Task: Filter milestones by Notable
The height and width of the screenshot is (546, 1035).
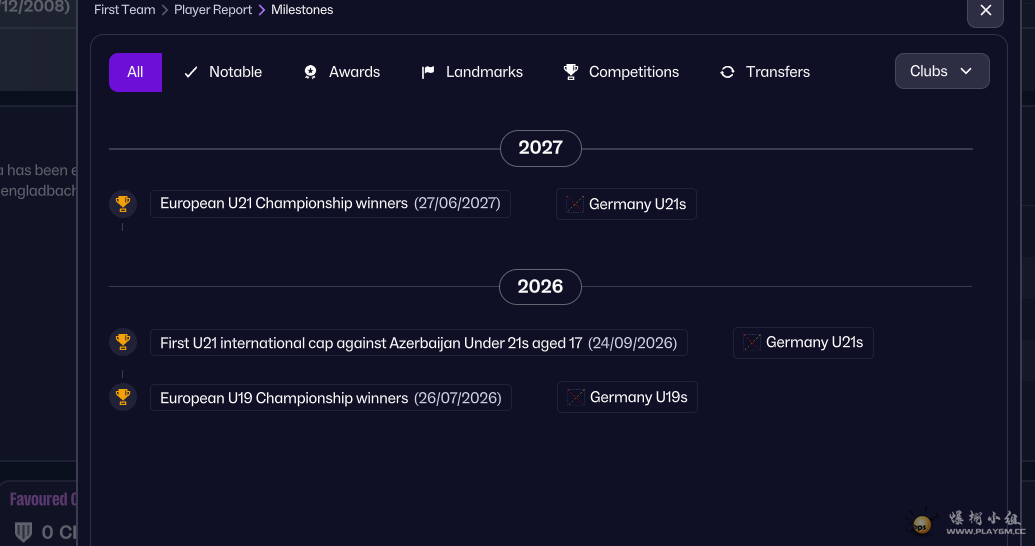Action: point(222,72)
